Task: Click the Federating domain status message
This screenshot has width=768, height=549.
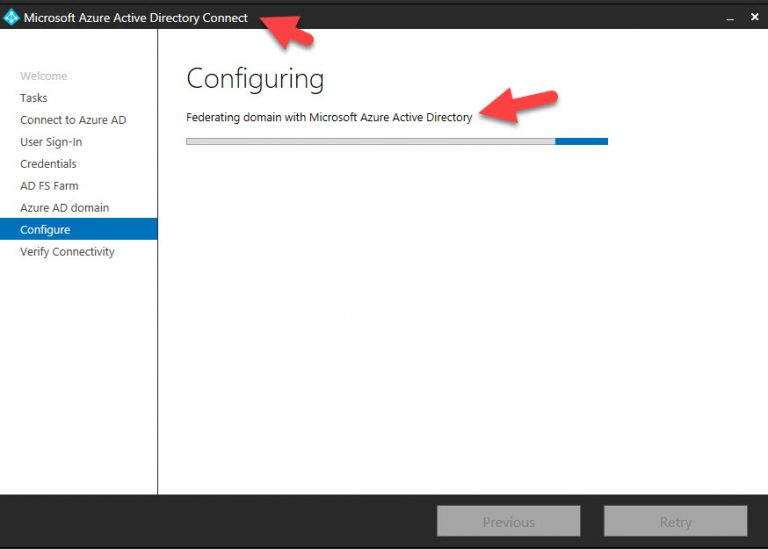Action: pos(329,117)
